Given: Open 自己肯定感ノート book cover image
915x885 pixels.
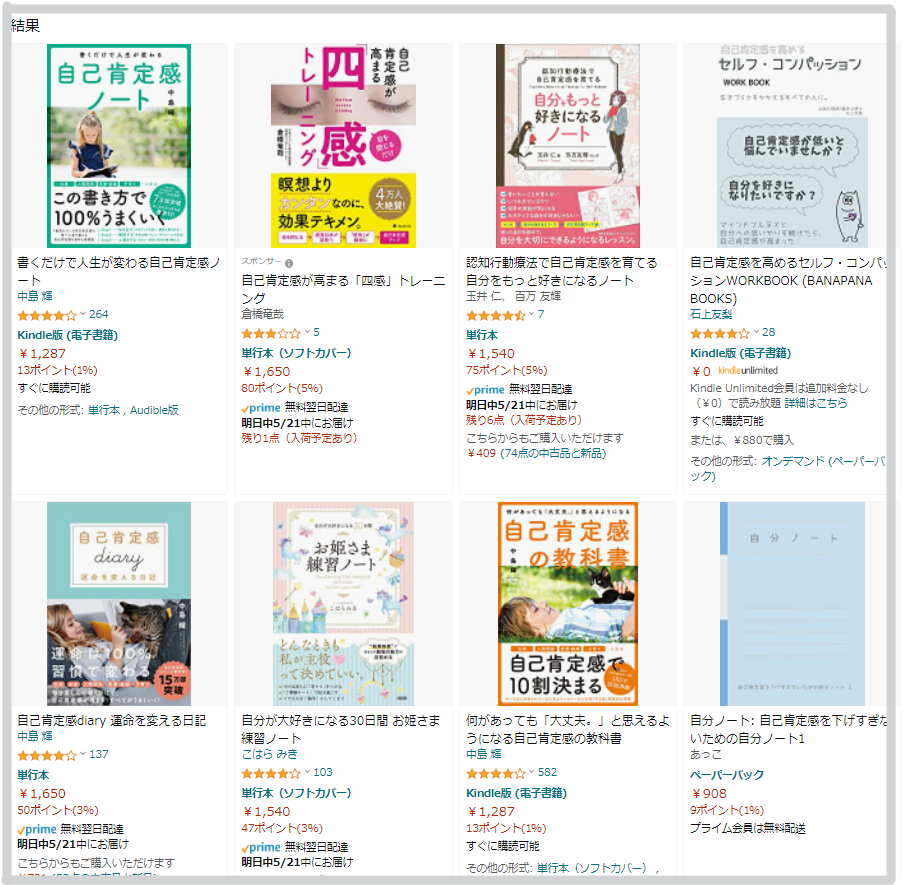Looking at the screenshot, I should [119, 146].
